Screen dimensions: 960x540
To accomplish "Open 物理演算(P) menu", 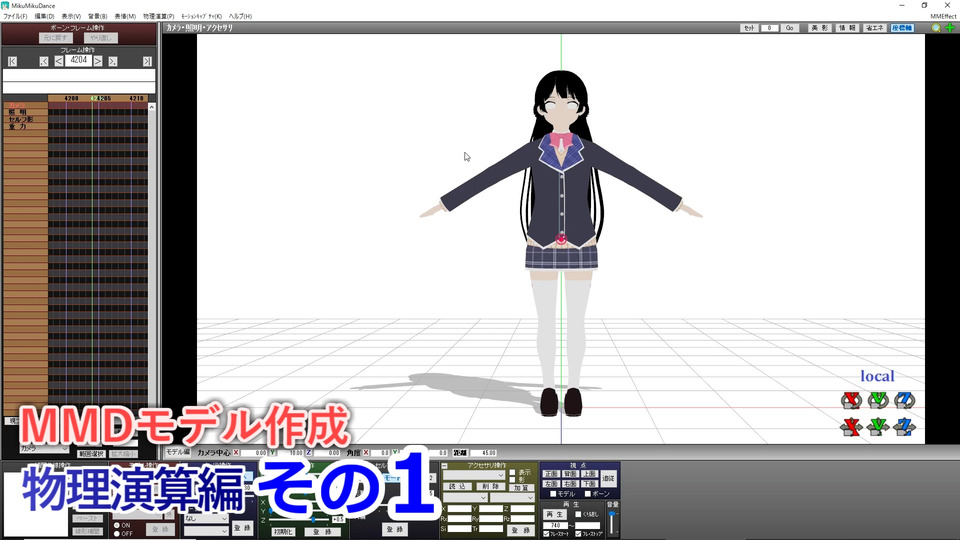I will click(159, 17).
